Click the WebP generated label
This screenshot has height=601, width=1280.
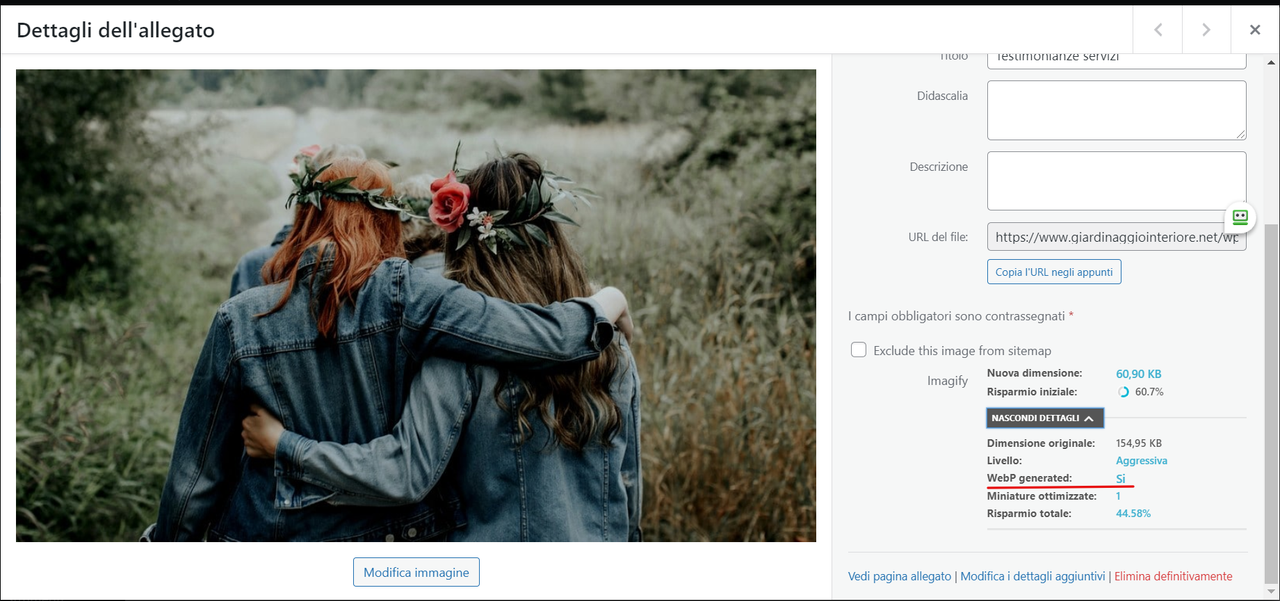[x=1029, y=479]
